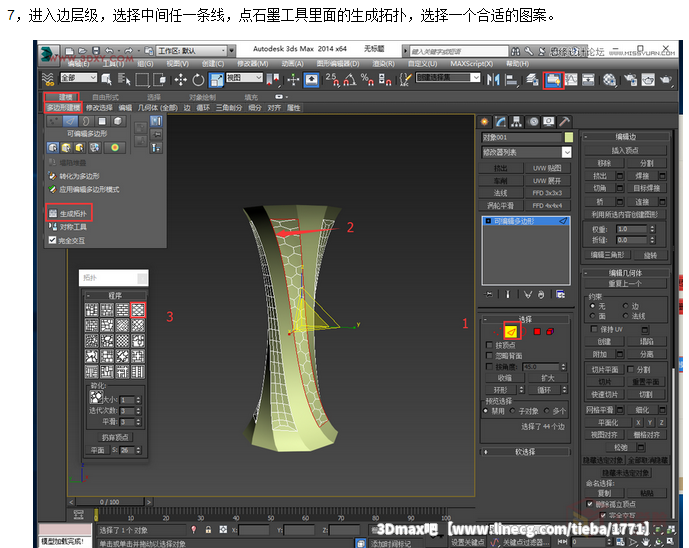Image resolution: width=689 pixels, height=548 pixels.
Task: Select the 子对象 preview selection radio
Action: pos(512,410)
